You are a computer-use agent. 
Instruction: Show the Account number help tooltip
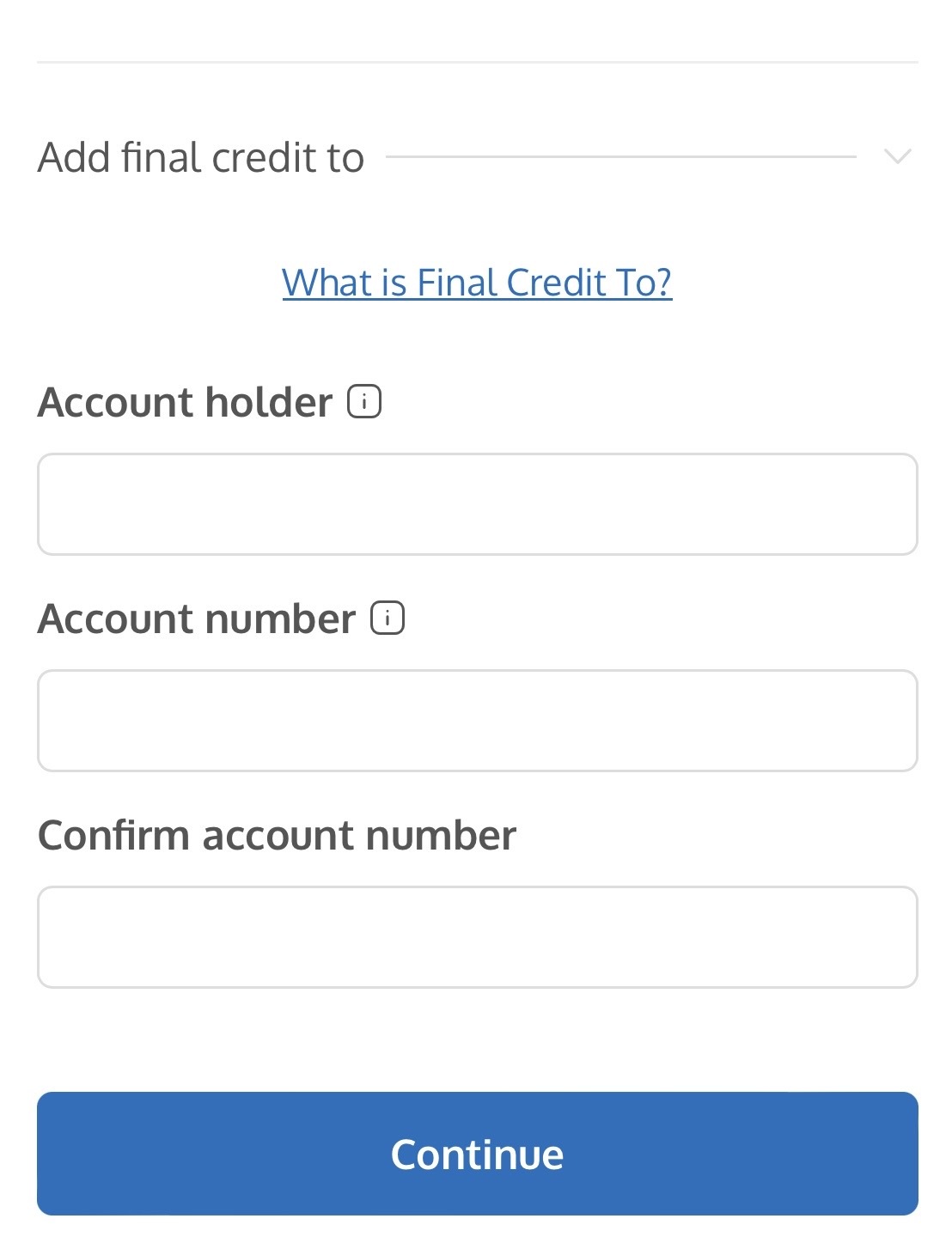click(x=388, y=618)
